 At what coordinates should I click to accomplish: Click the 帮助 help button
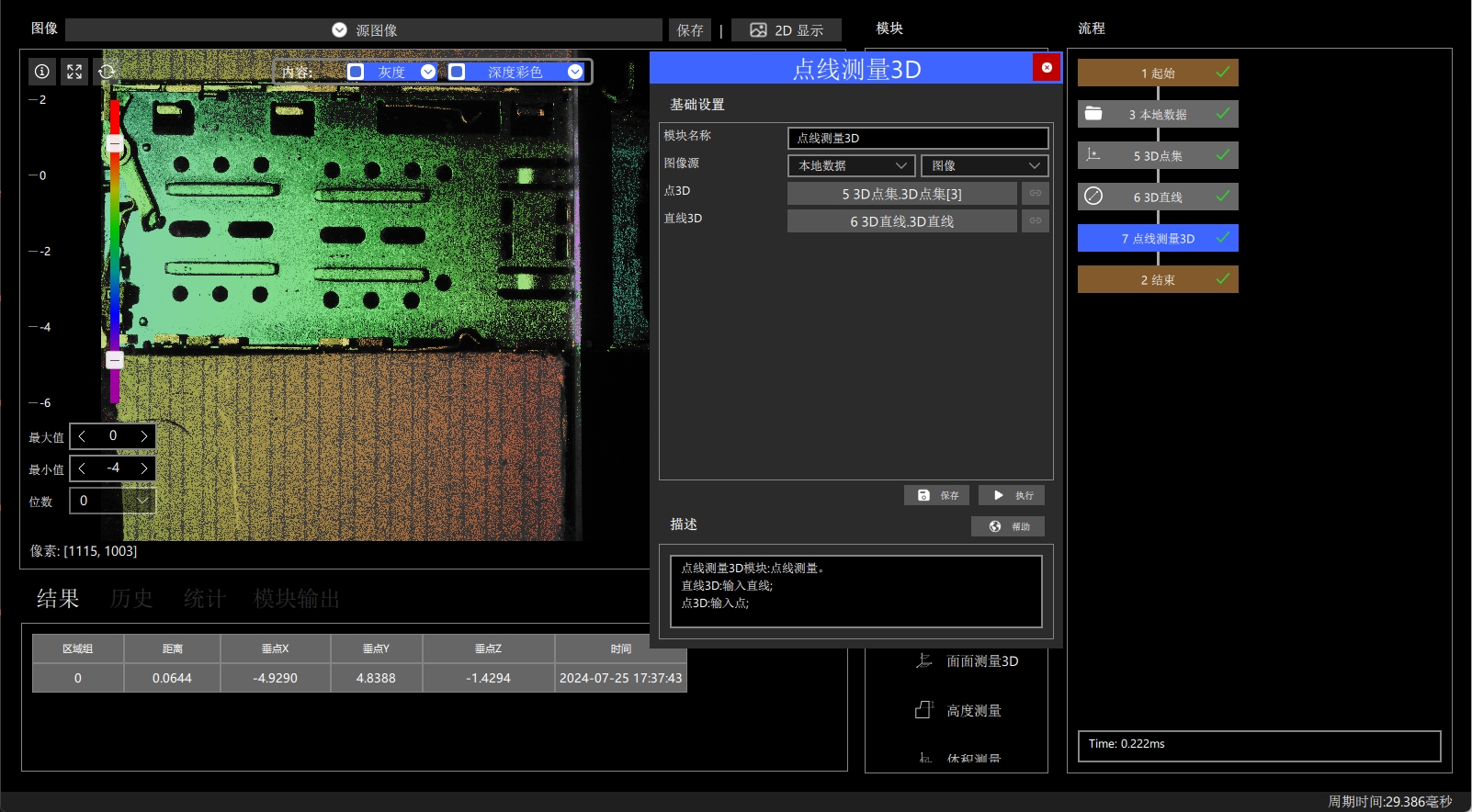tap(1008, 526)
